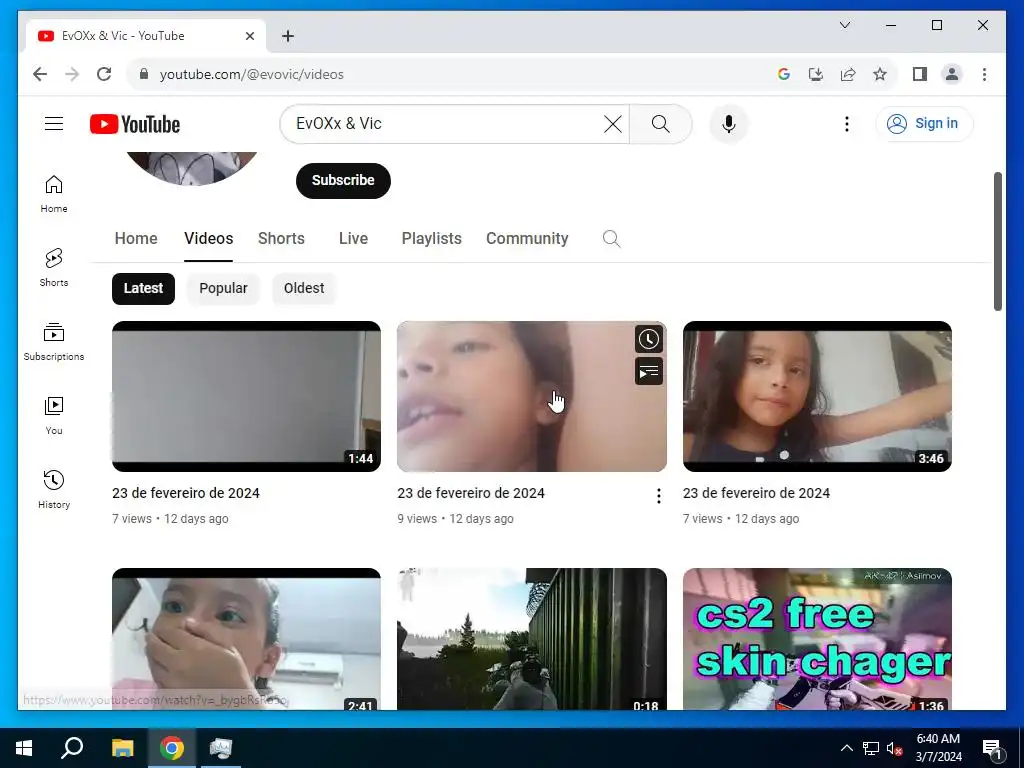Open YouTube settings three-dot menu

tap(846, 123)
